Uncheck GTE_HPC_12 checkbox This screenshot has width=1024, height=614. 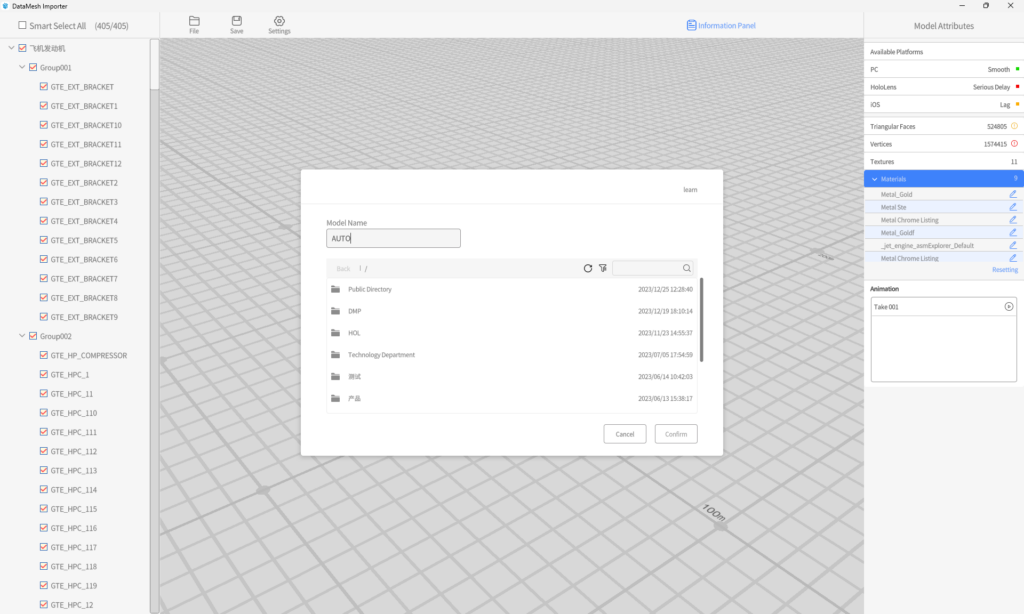pos(44,605)
